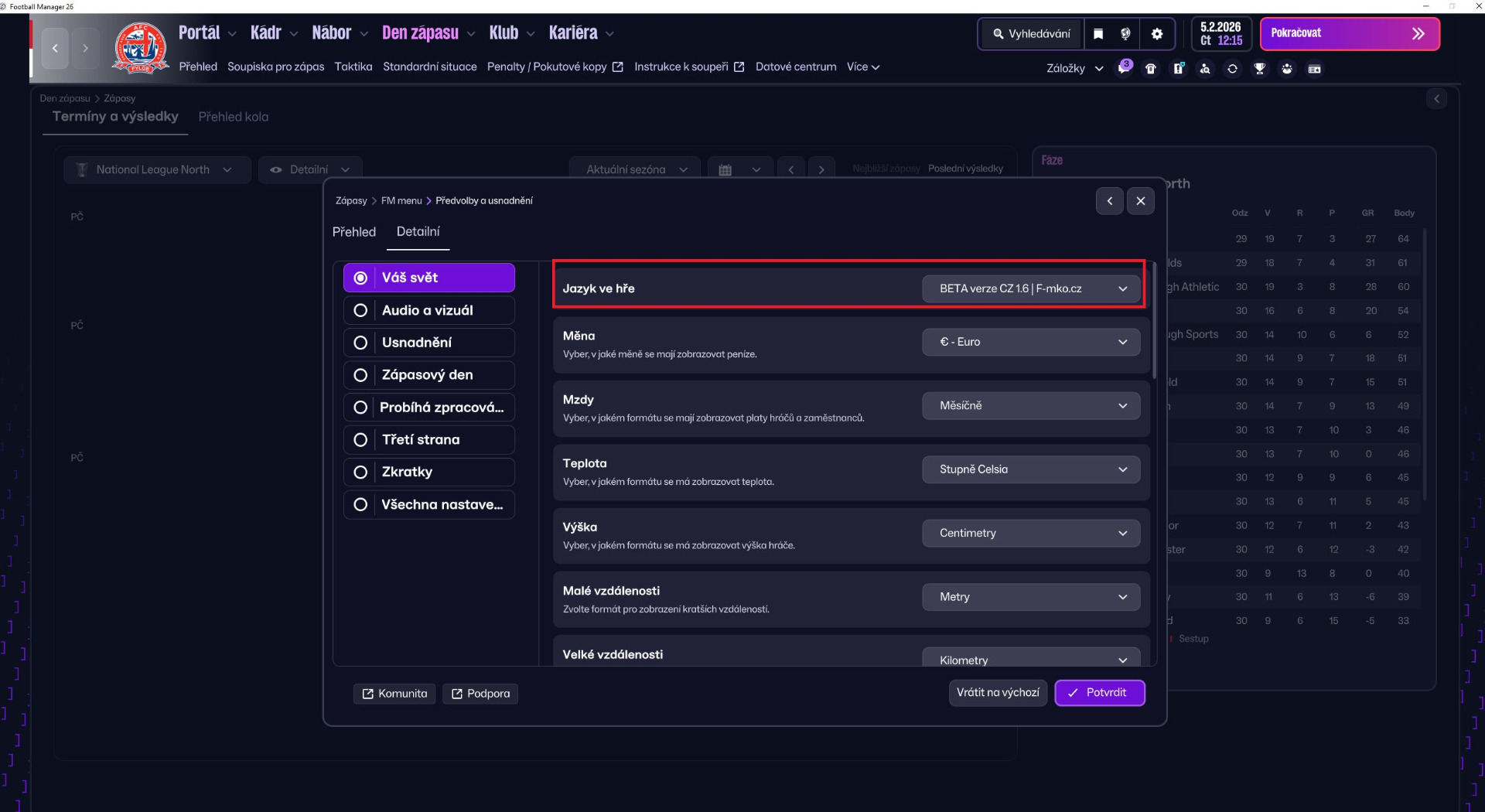Click the AFC Fylde club badge
1485x812 pixels.
140,48
